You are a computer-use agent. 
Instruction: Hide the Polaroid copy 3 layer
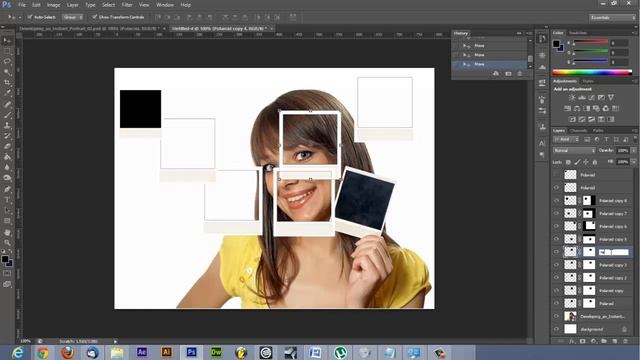point(556,264)
